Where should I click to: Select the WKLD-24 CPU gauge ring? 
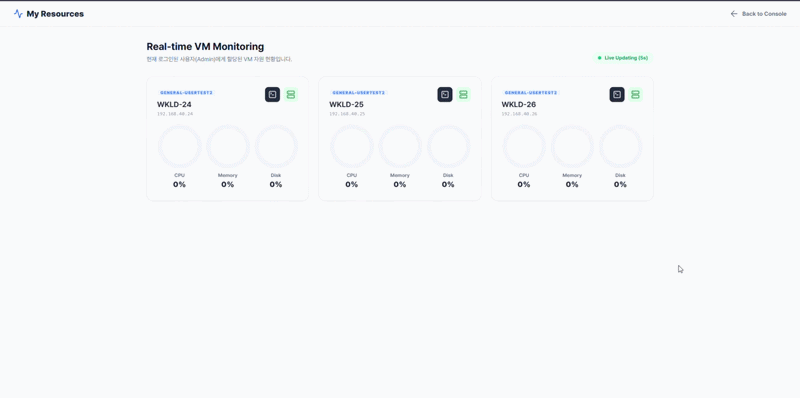pos(180,146)
